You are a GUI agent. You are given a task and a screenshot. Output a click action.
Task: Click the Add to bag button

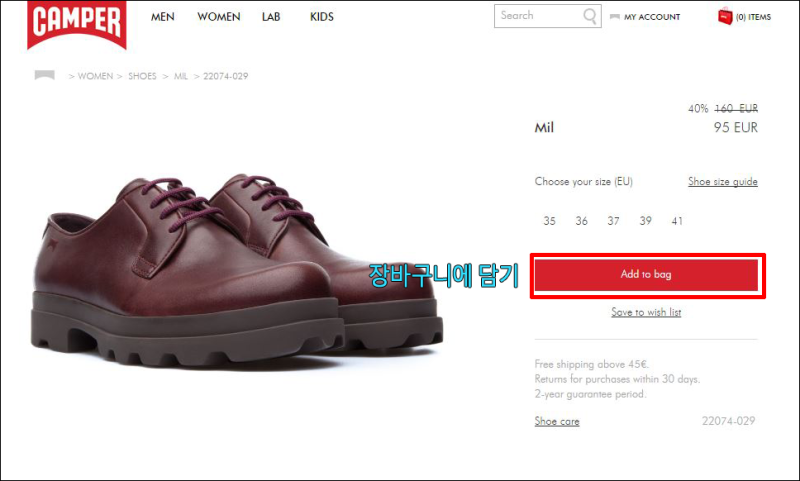tap(646, 274)
